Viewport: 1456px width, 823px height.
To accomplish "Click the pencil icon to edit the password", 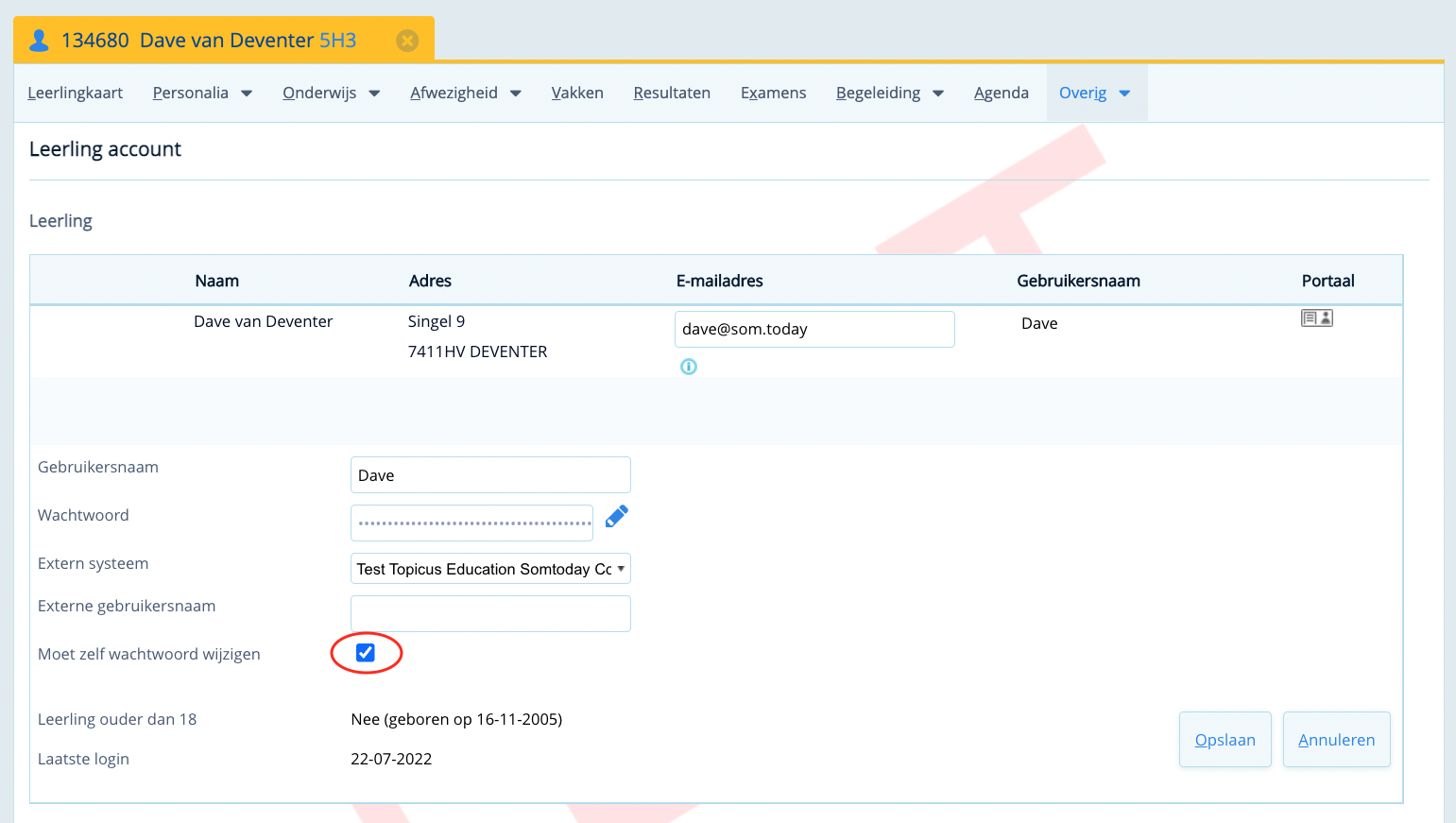I will coord(617,516).
